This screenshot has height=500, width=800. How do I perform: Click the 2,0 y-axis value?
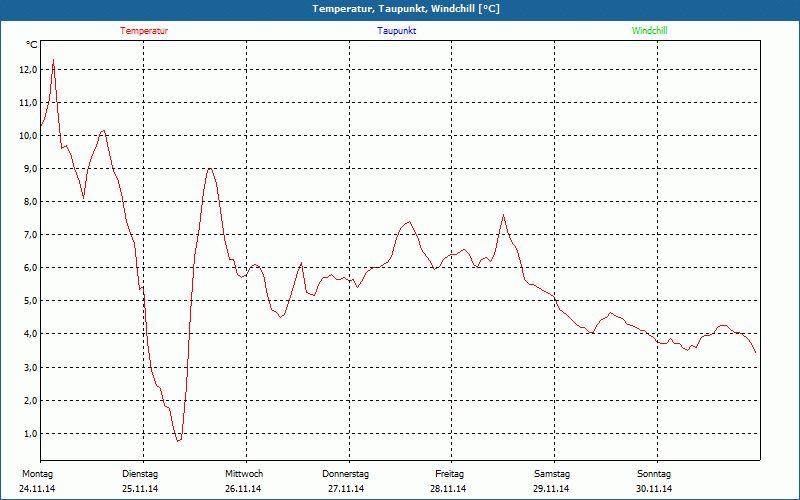click(x=30, y=401)
